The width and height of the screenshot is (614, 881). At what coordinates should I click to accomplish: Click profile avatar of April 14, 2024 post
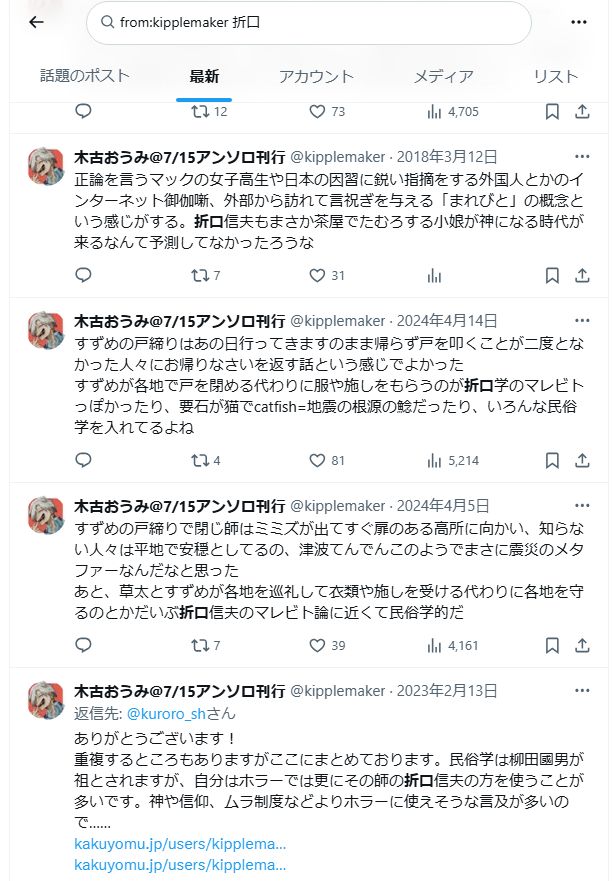(46, 331)
